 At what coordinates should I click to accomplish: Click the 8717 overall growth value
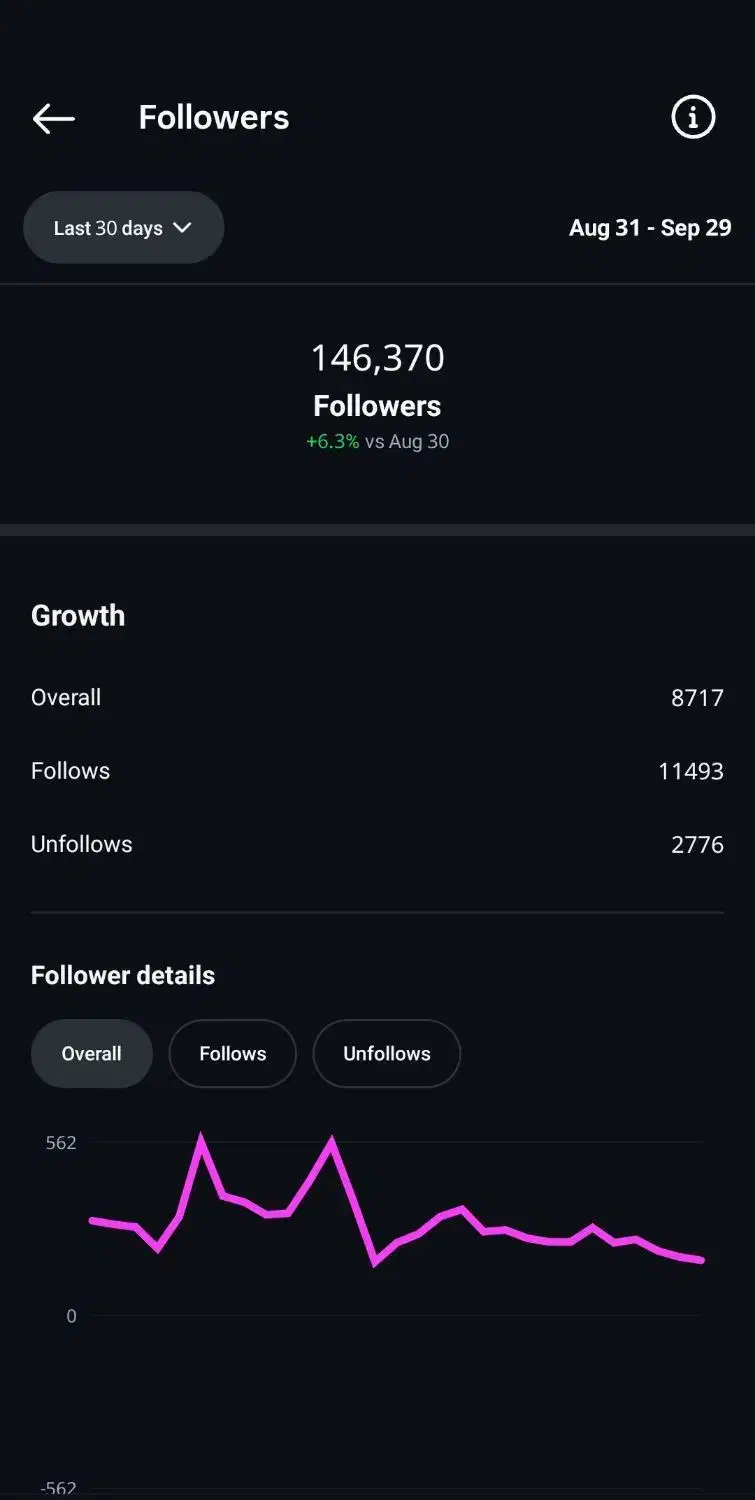point(697,698)
